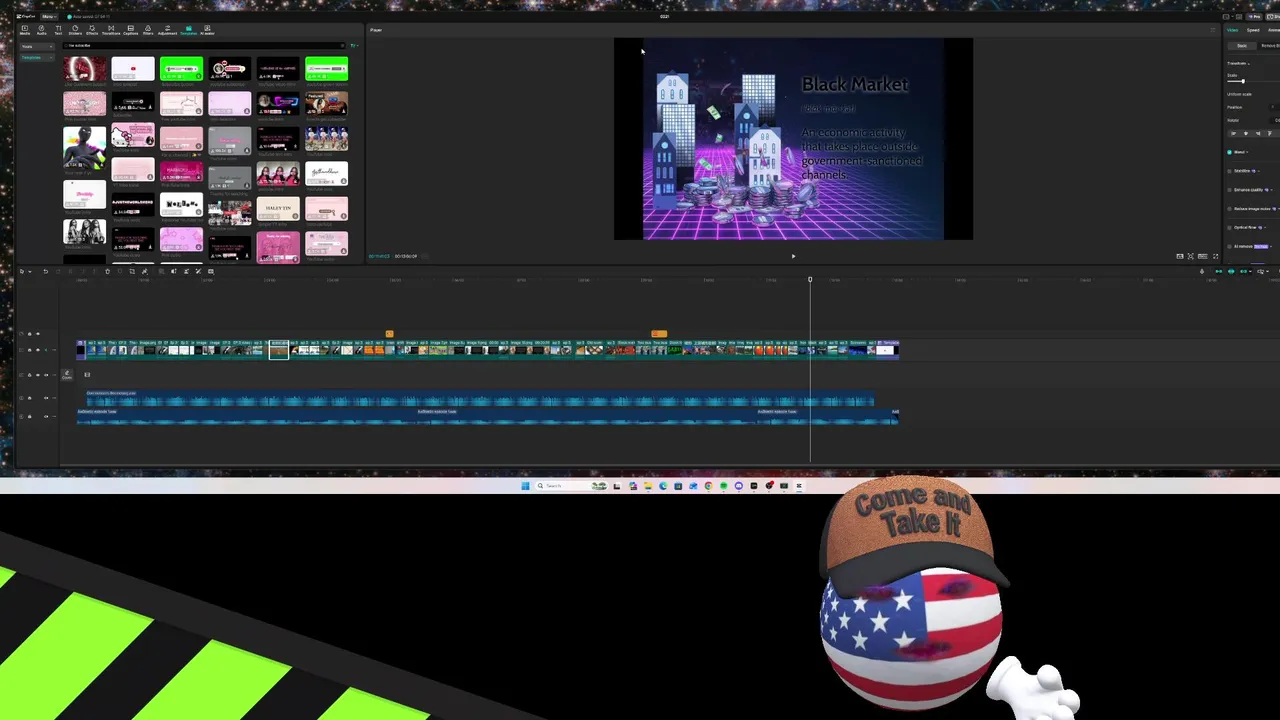Open the Menu dropdown in title bar
Image resolution: width=1280 pixels, height=720 pixels.
coord(49,16)
